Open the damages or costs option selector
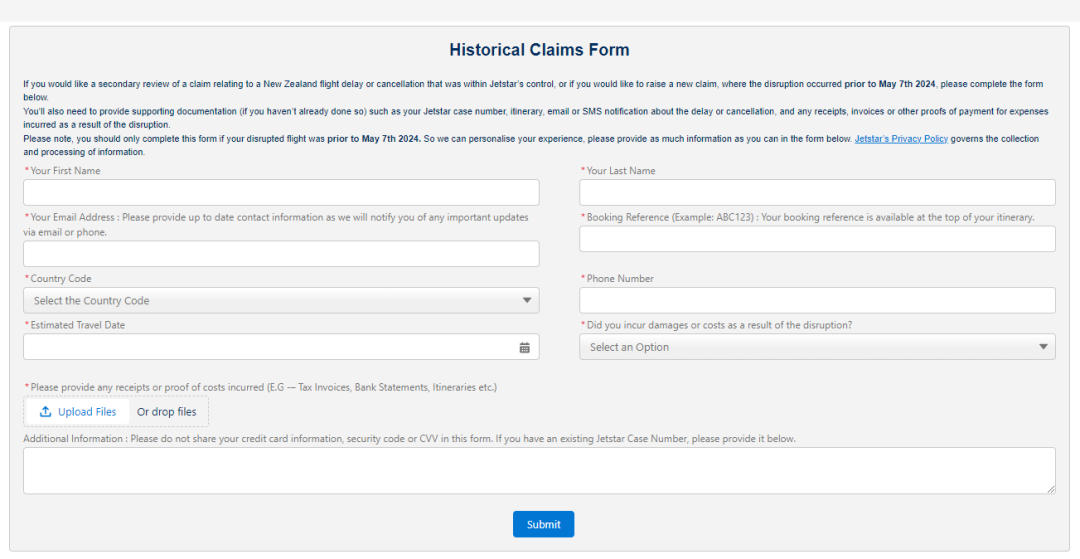Image resolution: width=1080 pixels, height=559 pixels. (817, 347)
